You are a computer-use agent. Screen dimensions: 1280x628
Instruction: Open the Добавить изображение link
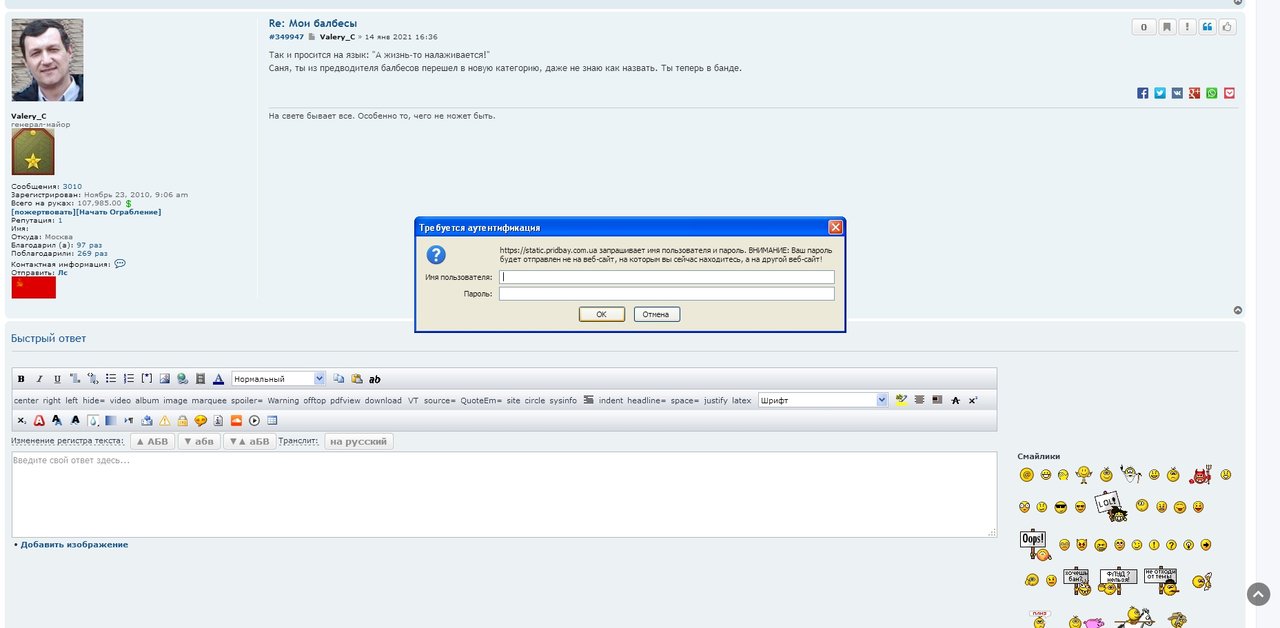74,545
